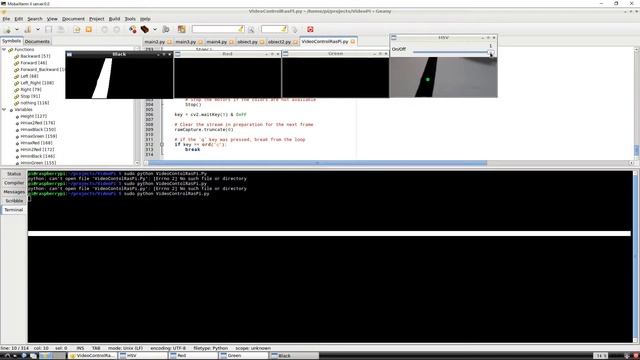
Task: Select the Left_Right [108] function symbol
Action: 37,83
